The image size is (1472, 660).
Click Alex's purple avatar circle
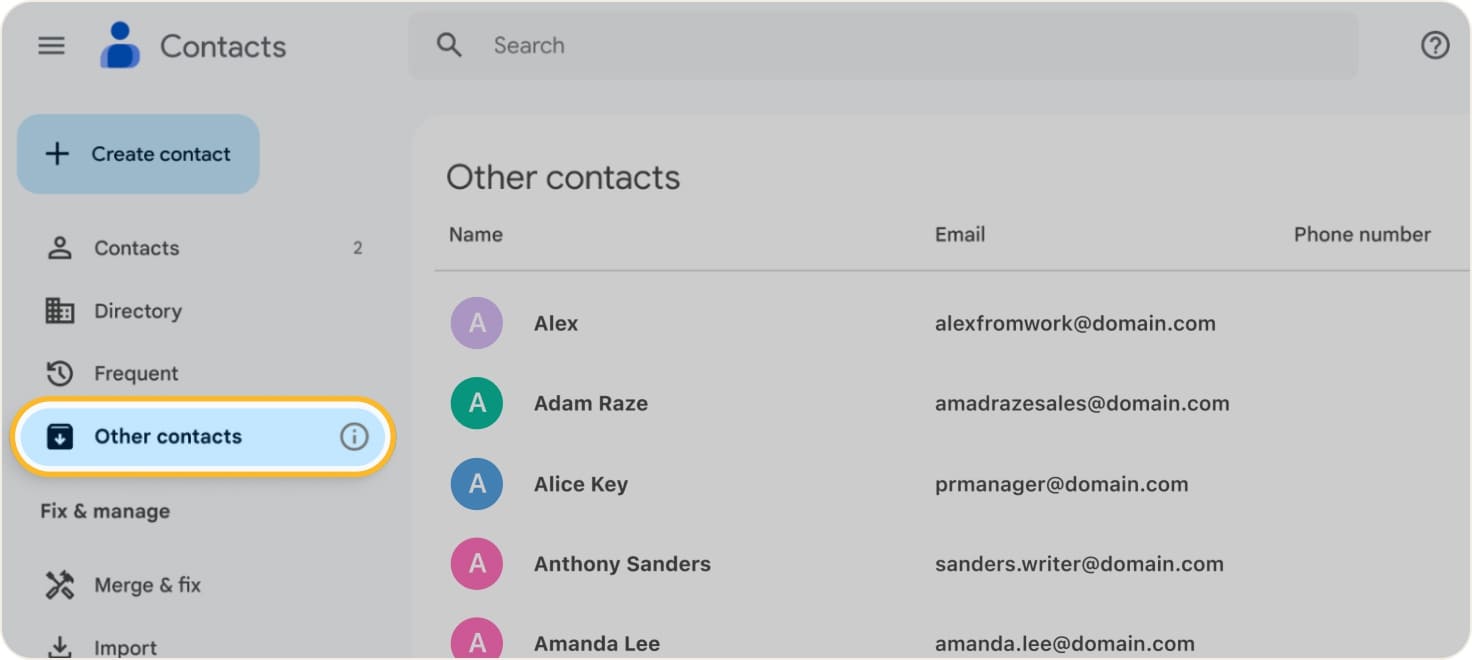[x=476, y=323]
